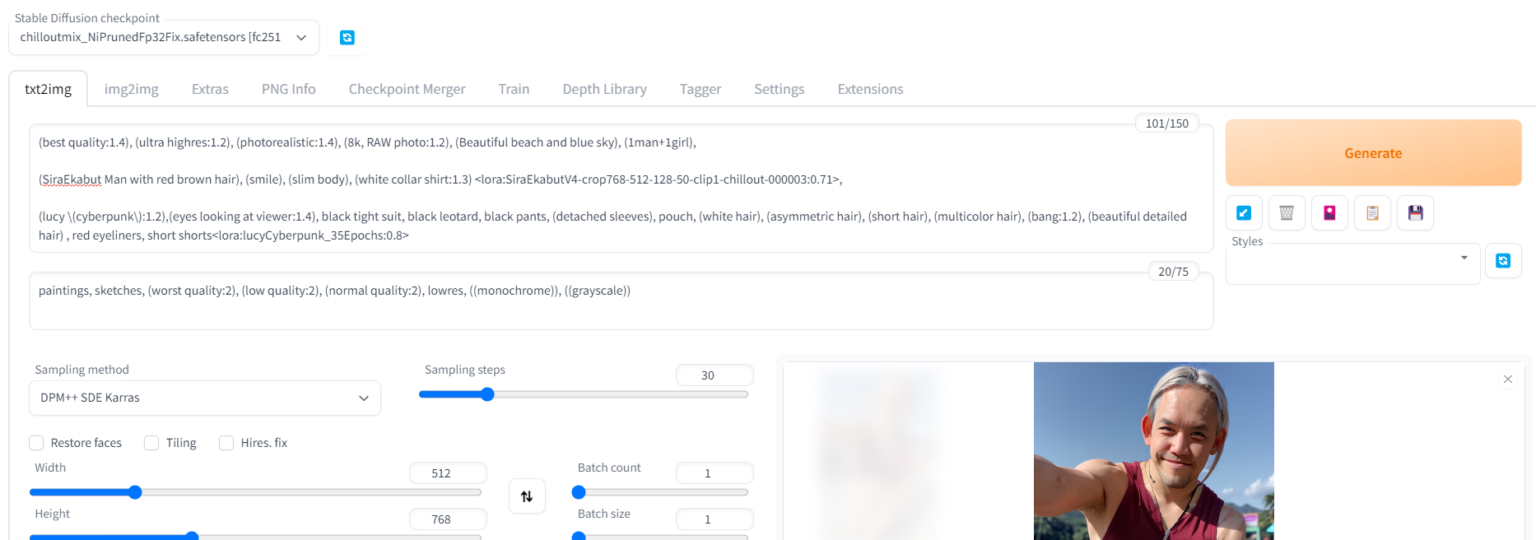Click the Height slider handle

[x=192, y=537]
